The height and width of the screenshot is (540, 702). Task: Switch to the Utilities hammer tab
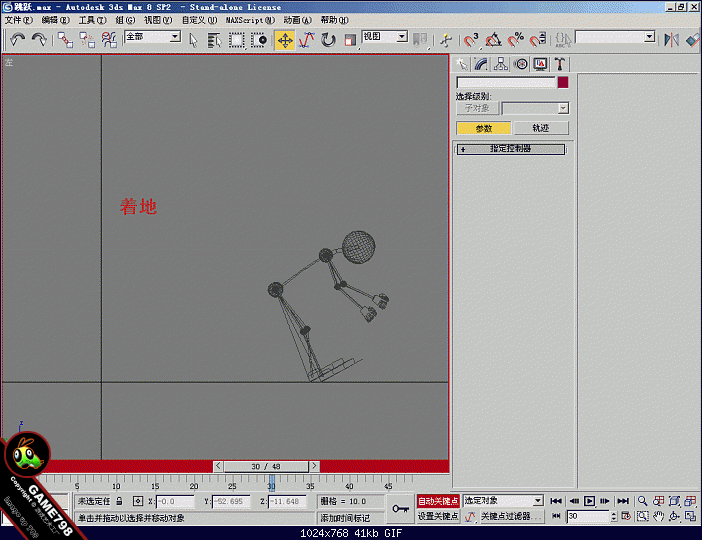tap(560, 64)
